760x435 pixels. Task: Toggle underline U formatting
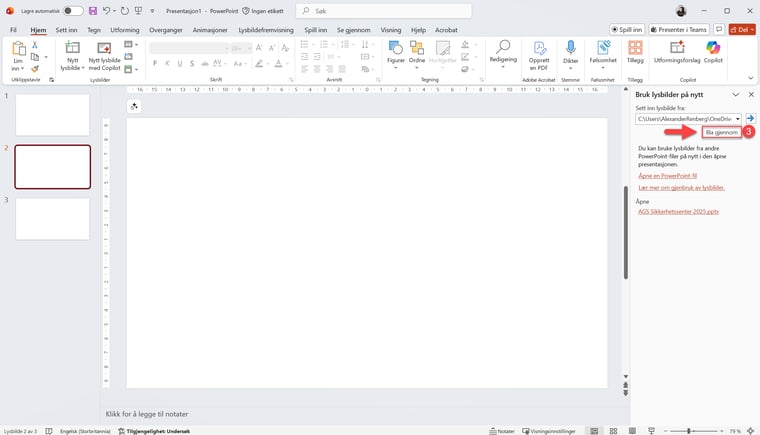pyautogui.click(x=180, y=64)
